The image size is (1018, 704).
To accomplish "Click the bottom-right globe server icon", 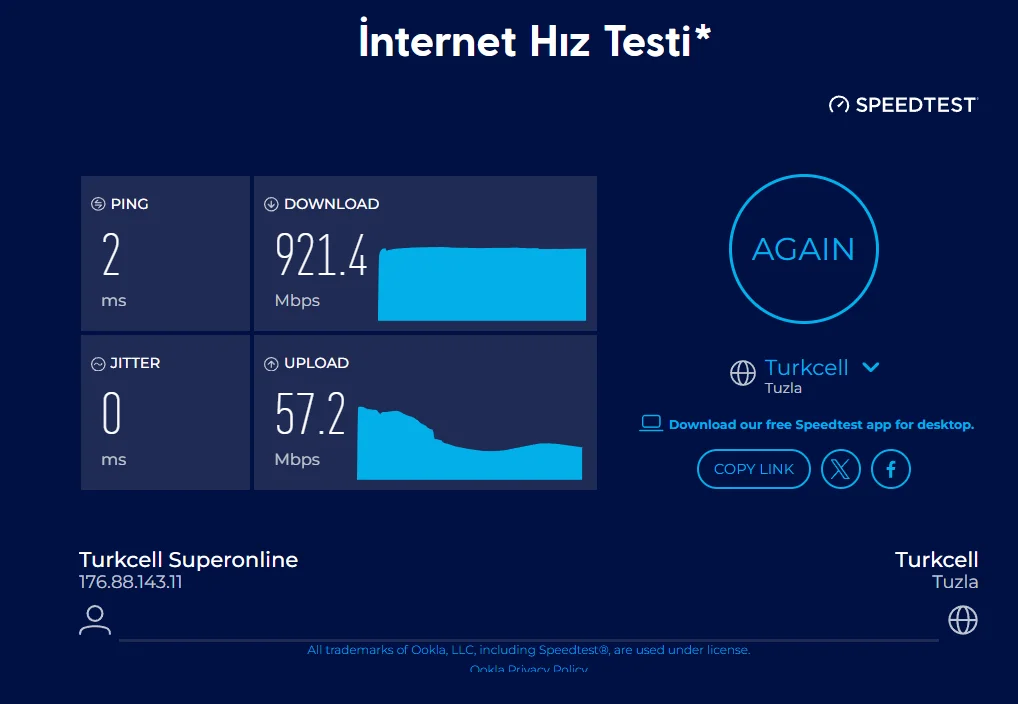I will pos(962,620).
